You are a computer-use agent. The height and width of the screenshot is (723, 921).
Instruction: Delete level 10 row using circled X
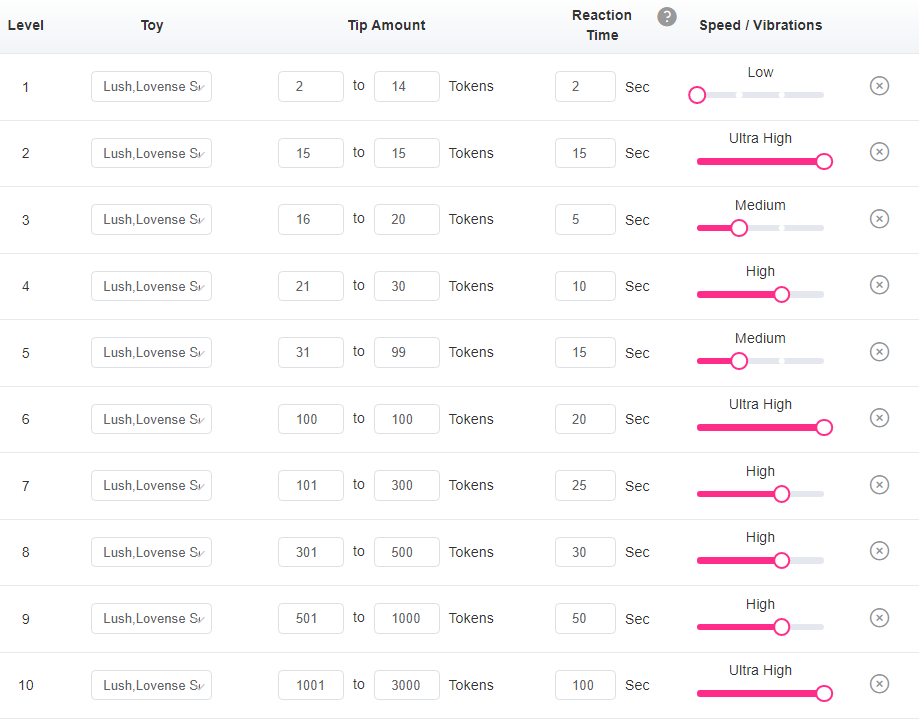tap(879, 684)
